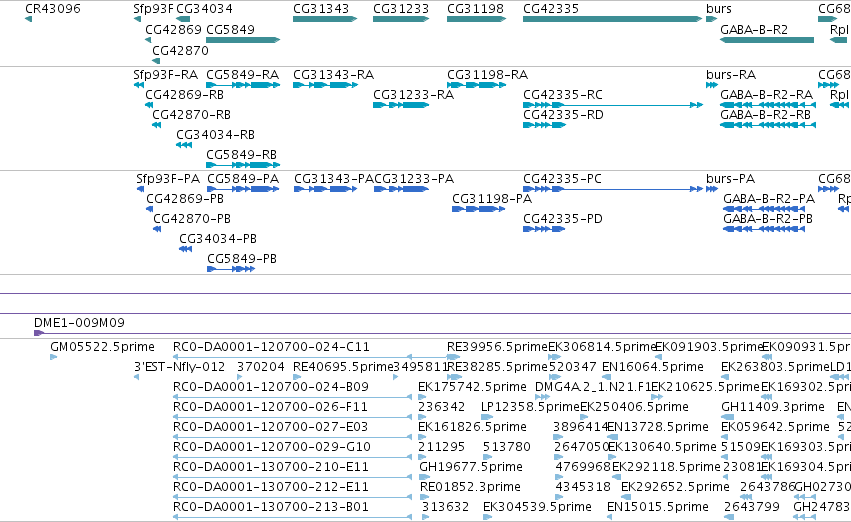Click the RE39956.5prime EST label
The width and height of the screenshot is (851, 522).
pos(497,347)
